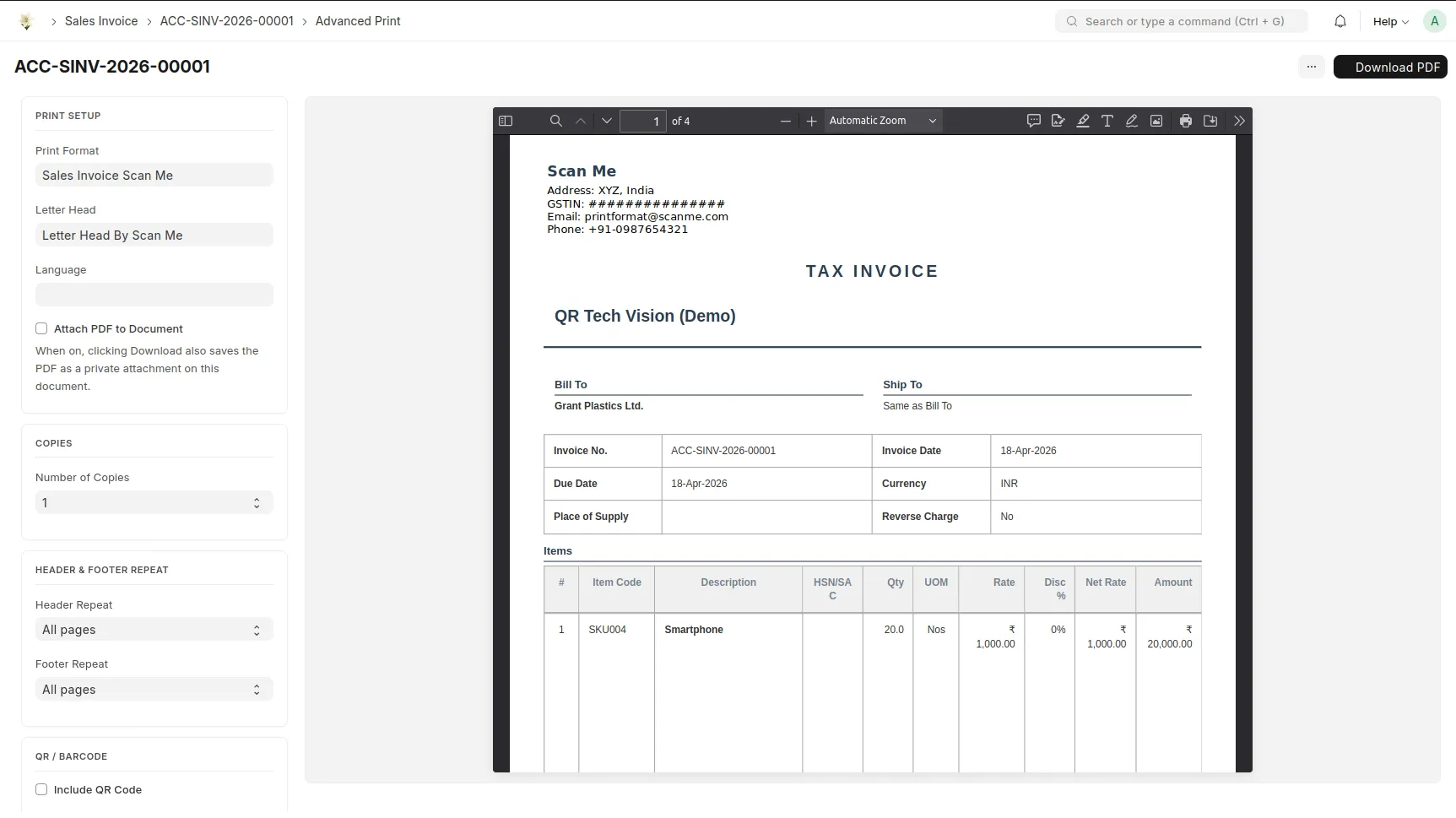
Task: Open PDF viewer tools menu
Action: pyautogui.click(x=1239, y=121)
